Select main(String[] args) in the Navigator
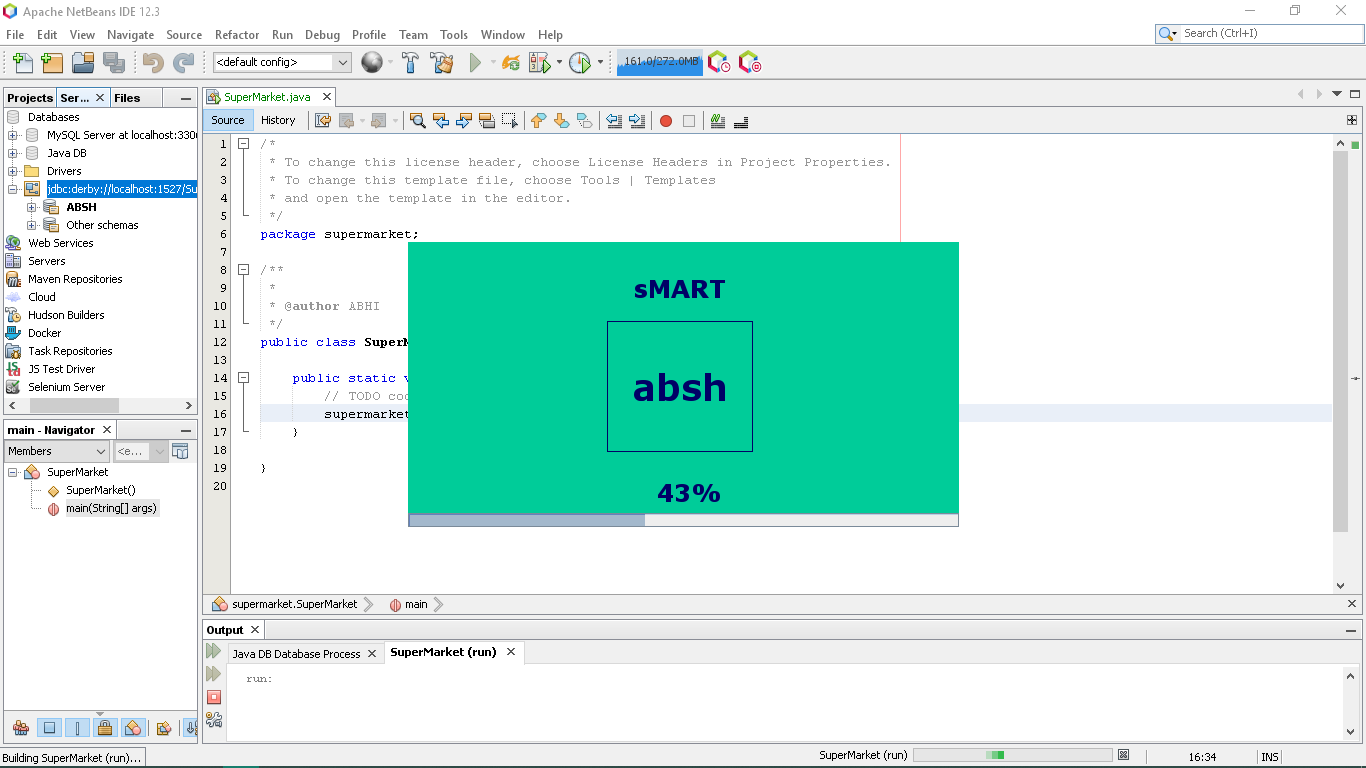The height and width of the screenshot is (768, 1366). tap(112, 508)
